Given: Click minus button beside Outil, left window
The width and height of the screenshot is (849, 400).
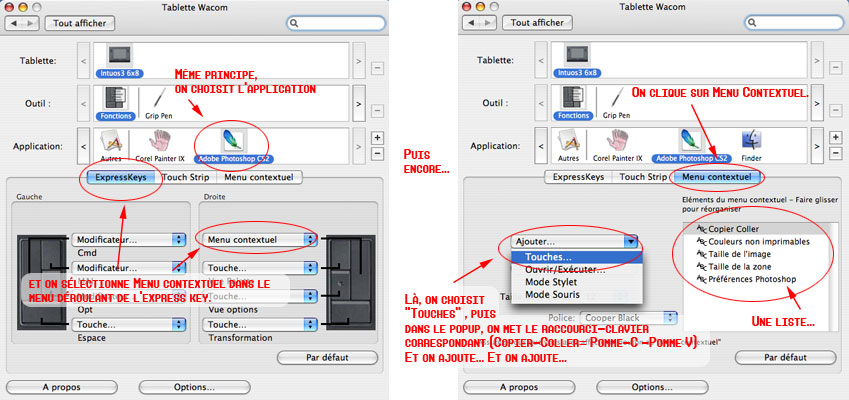Looking at the screenshot, I should coord(377,111).
